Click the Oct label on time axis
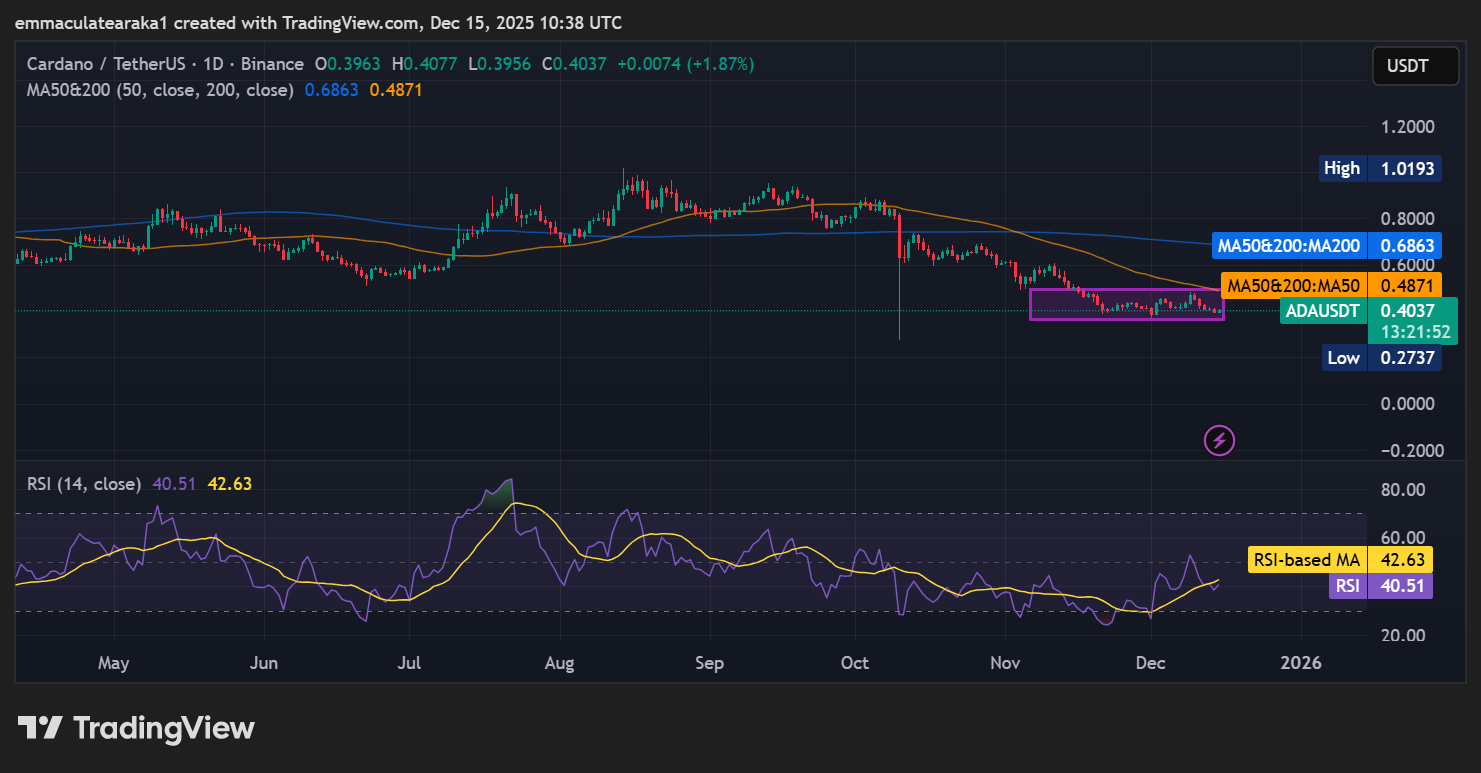Screen dimensions: 1481x773 pyautogui.click(x=856, y=663)
